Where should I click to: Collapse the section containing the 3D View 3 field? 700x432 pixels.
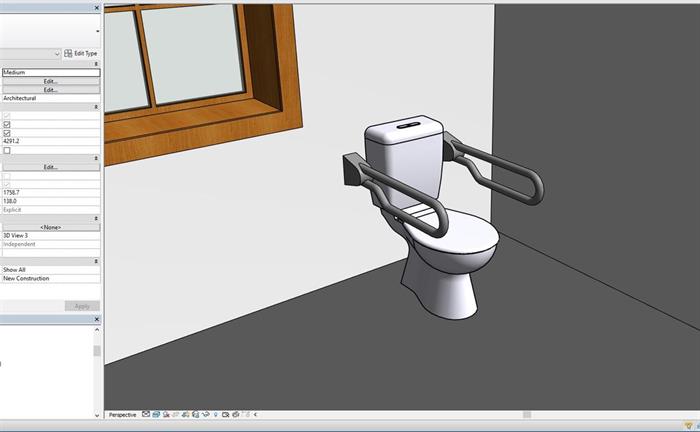pyautogui.click(x=97, y=218)
